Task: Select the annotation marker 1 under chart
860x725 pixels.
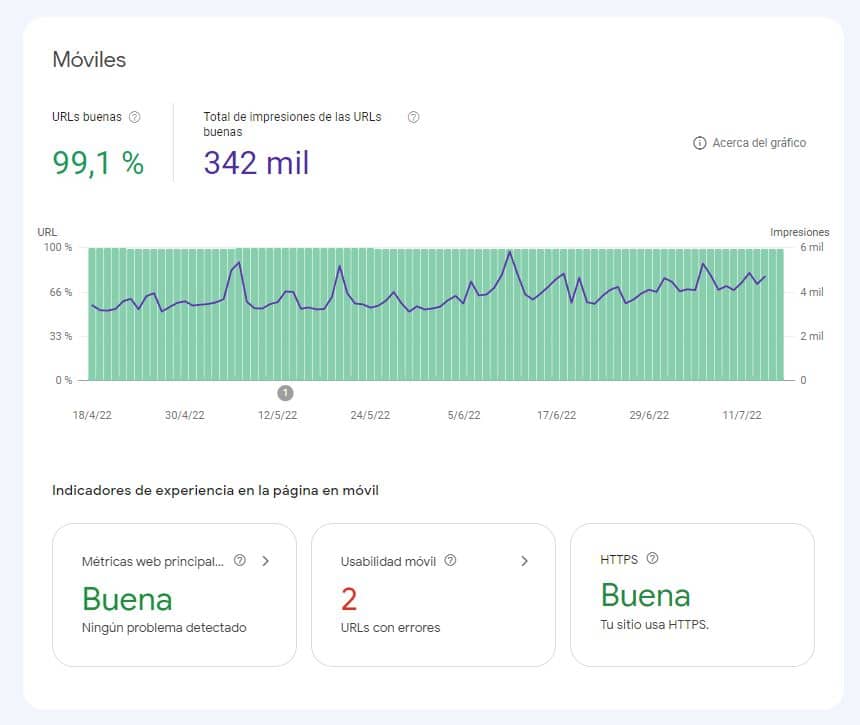Action: (285, 393)
